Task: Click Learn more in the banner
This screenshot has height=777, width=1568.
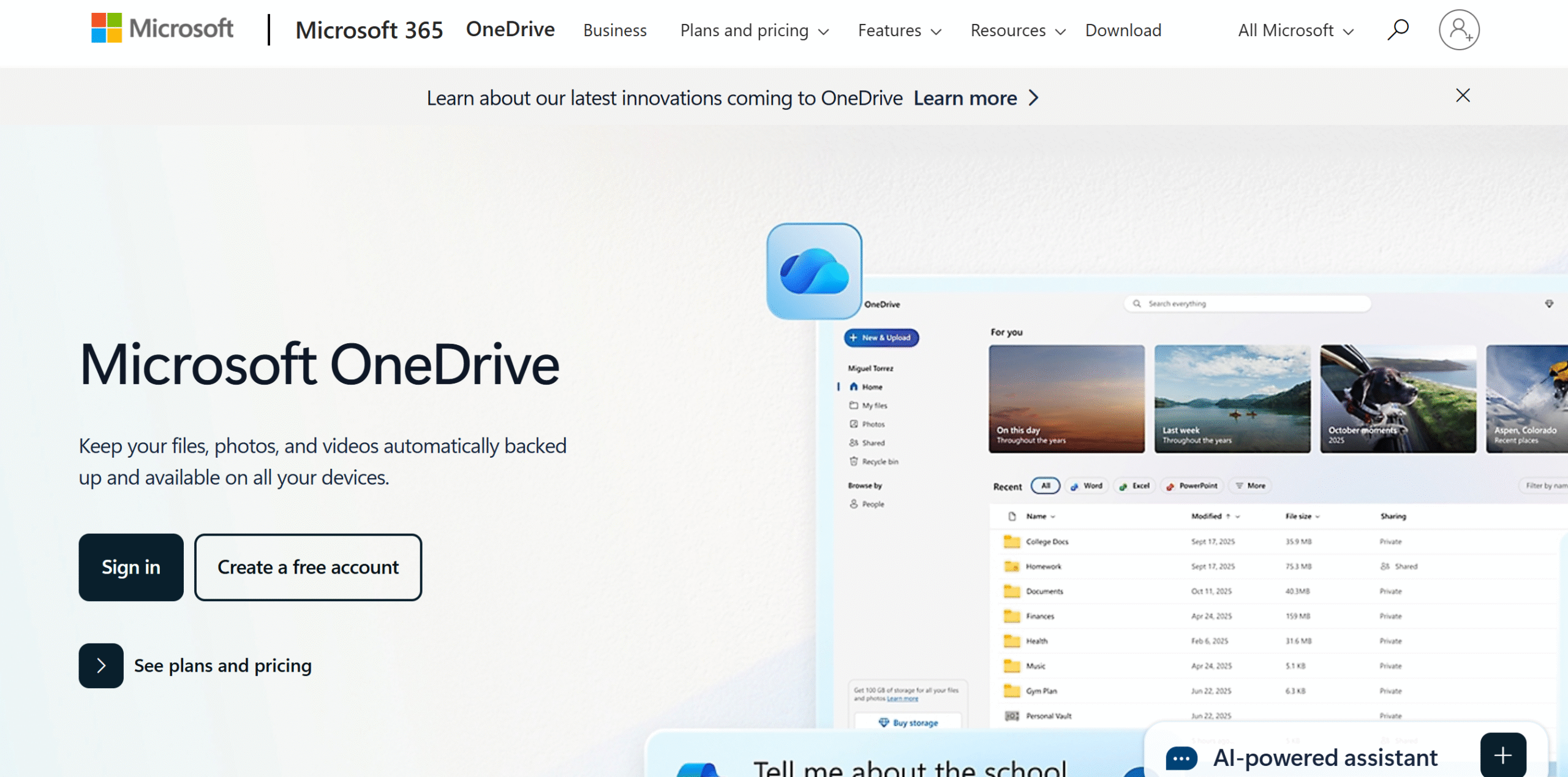Action: coord(965,98)
